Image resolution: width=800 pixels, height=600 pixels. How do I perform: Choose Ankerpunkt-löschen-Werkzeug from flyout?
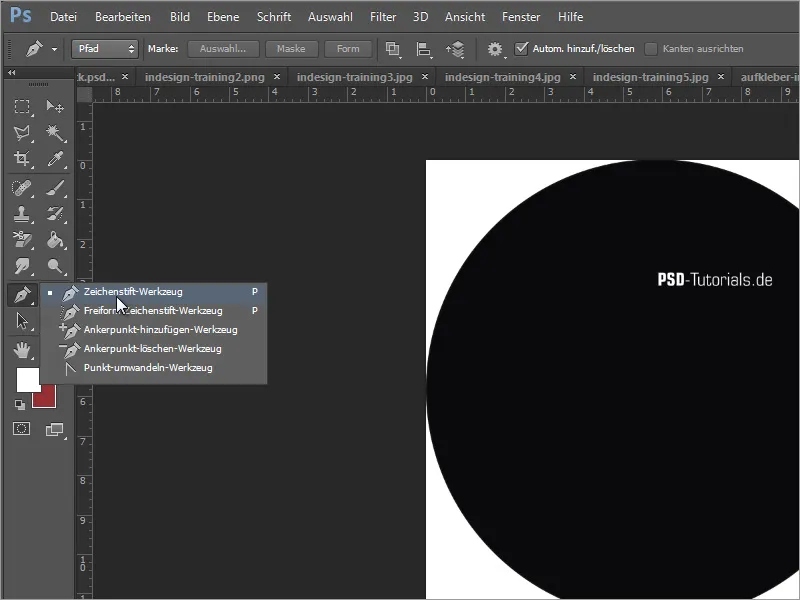click(x=154, y=348)
